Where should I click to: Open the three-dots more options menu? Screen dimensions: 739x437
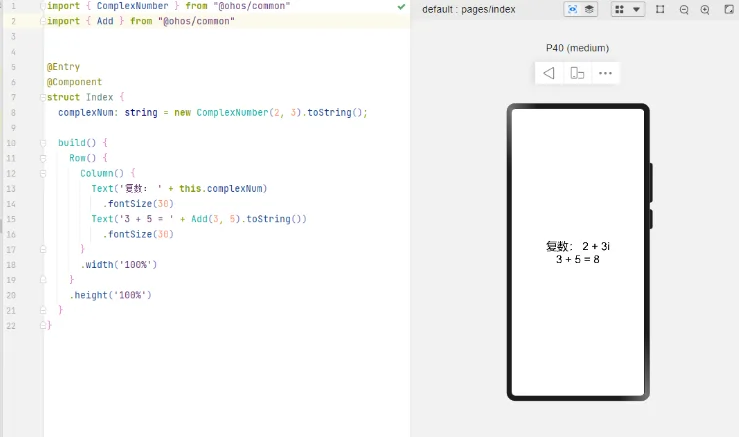(x=605, y=73)
